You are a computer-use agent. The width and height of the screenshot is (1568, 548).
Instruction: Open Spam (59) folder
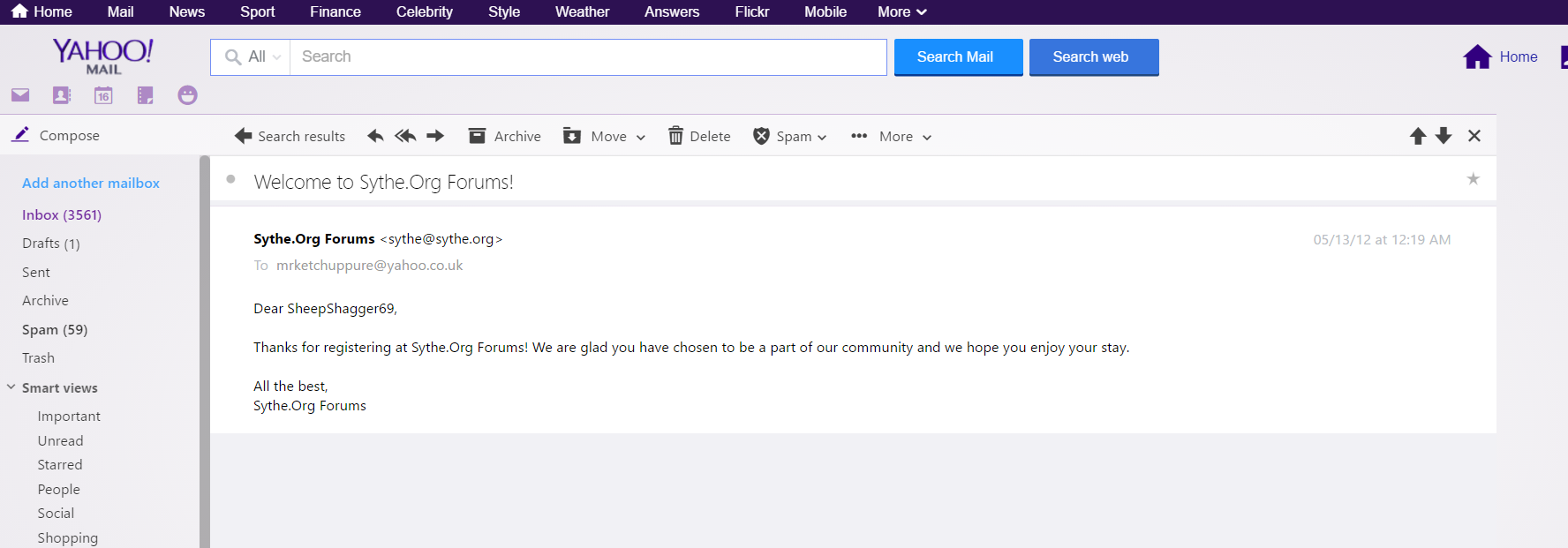tap(55, 329)
